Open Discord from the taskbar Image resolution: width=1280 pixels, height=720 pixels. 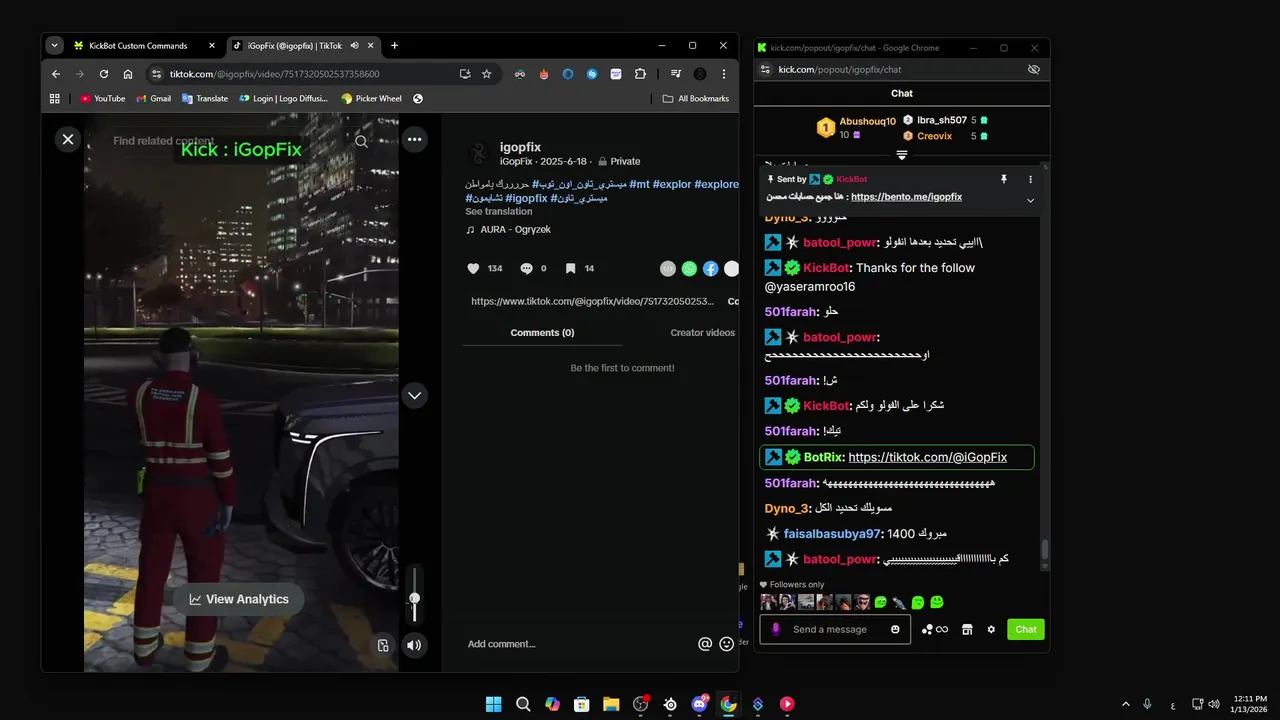tap(699, 704)
